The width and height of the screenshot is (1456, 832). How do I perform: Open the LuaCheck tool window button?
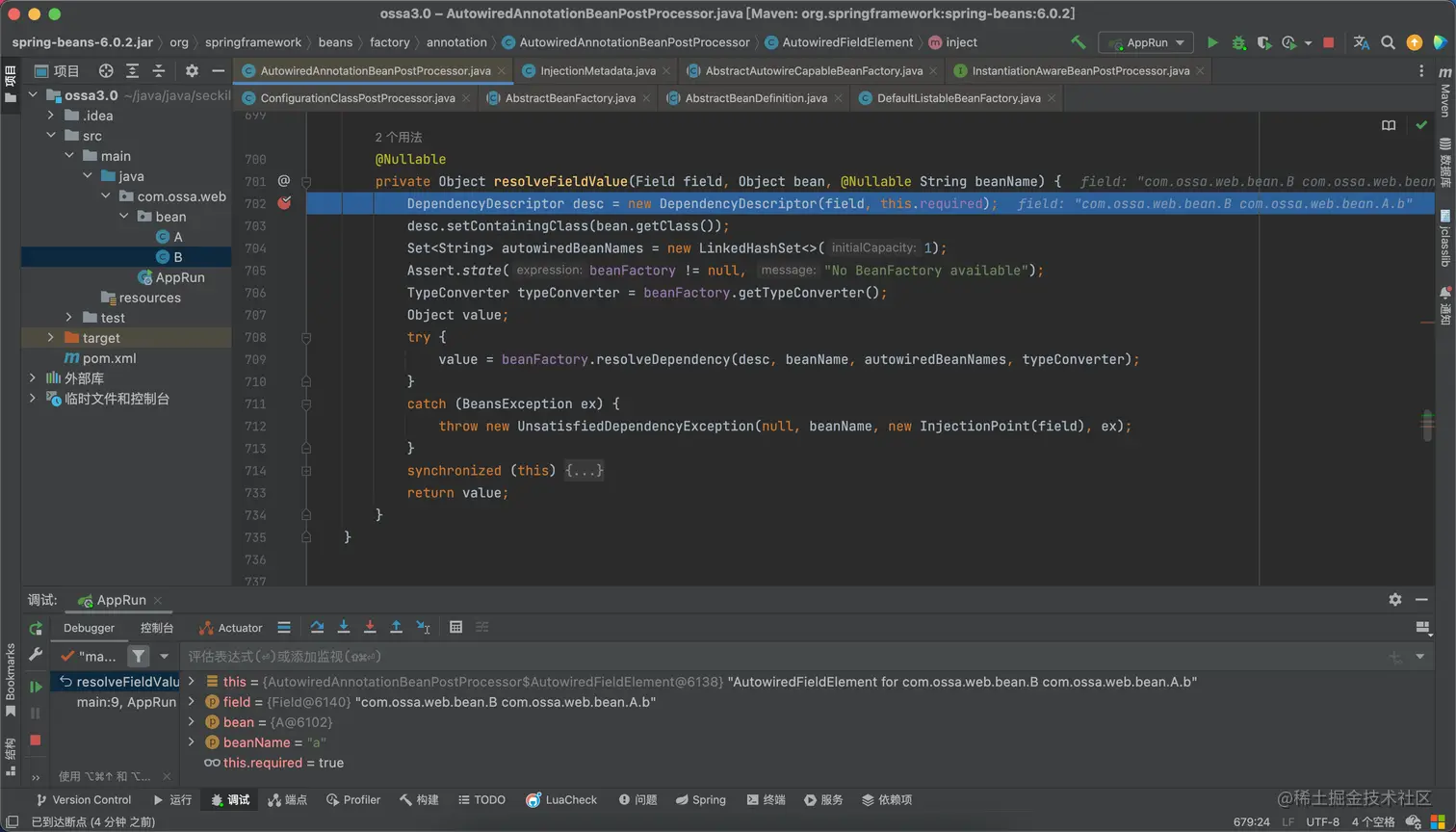coord(561,800)
